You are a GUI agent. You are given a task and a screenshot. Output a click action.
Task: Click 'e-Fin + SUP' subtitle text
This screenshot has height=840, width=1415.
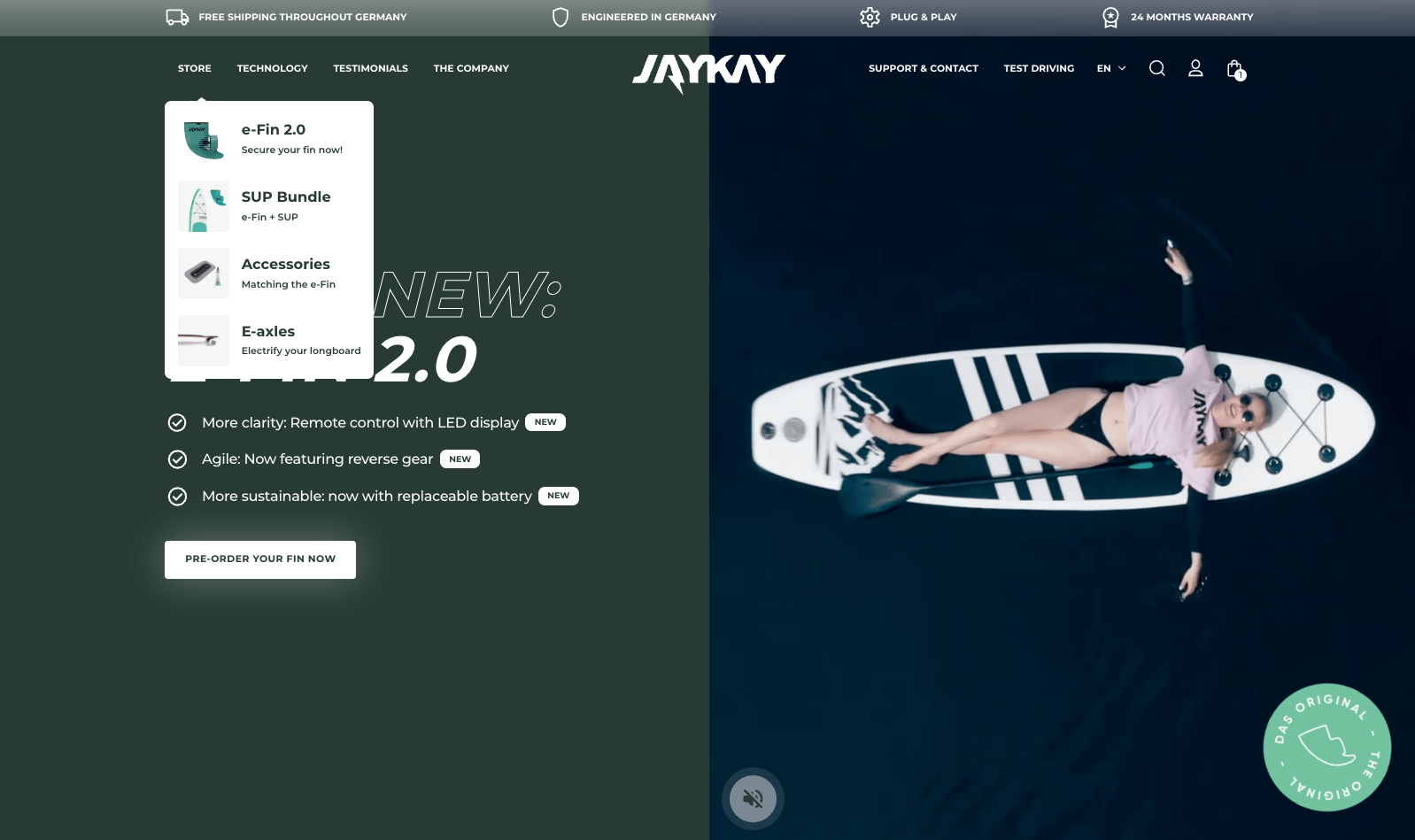[270, 217]
